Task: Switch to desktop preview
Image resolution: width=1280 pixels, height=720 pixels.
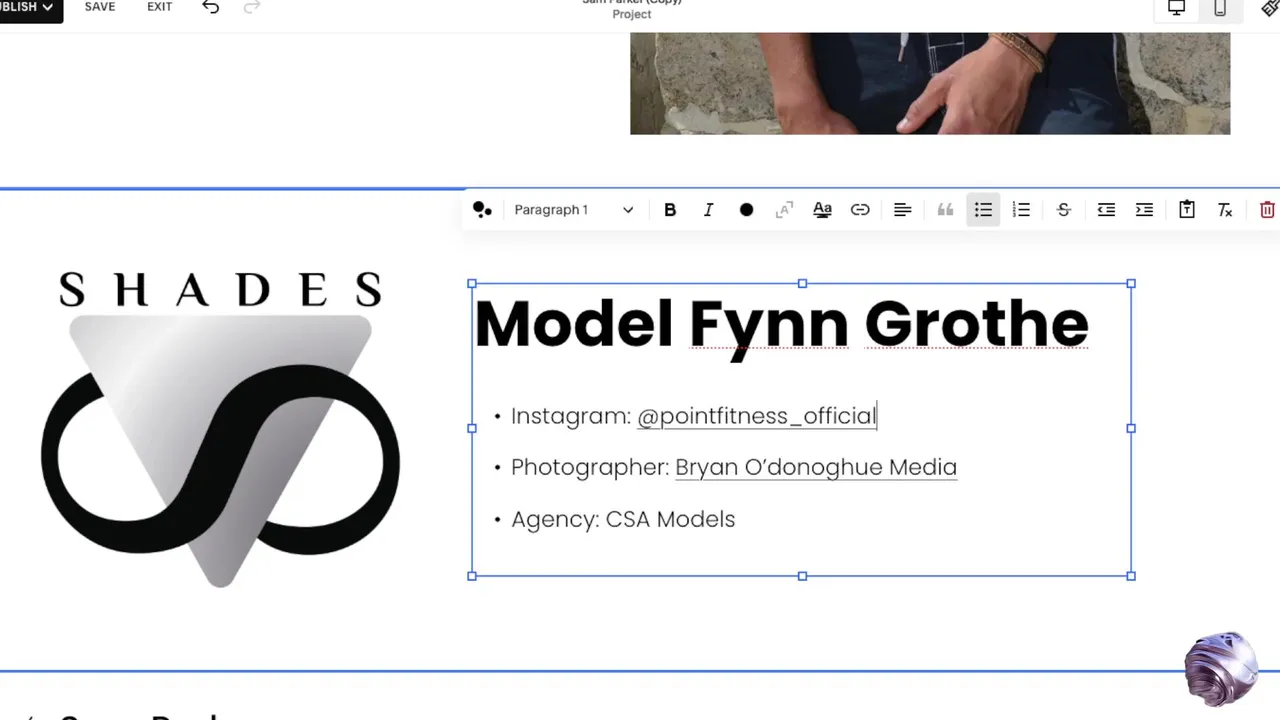Action: coord(1176,8)
